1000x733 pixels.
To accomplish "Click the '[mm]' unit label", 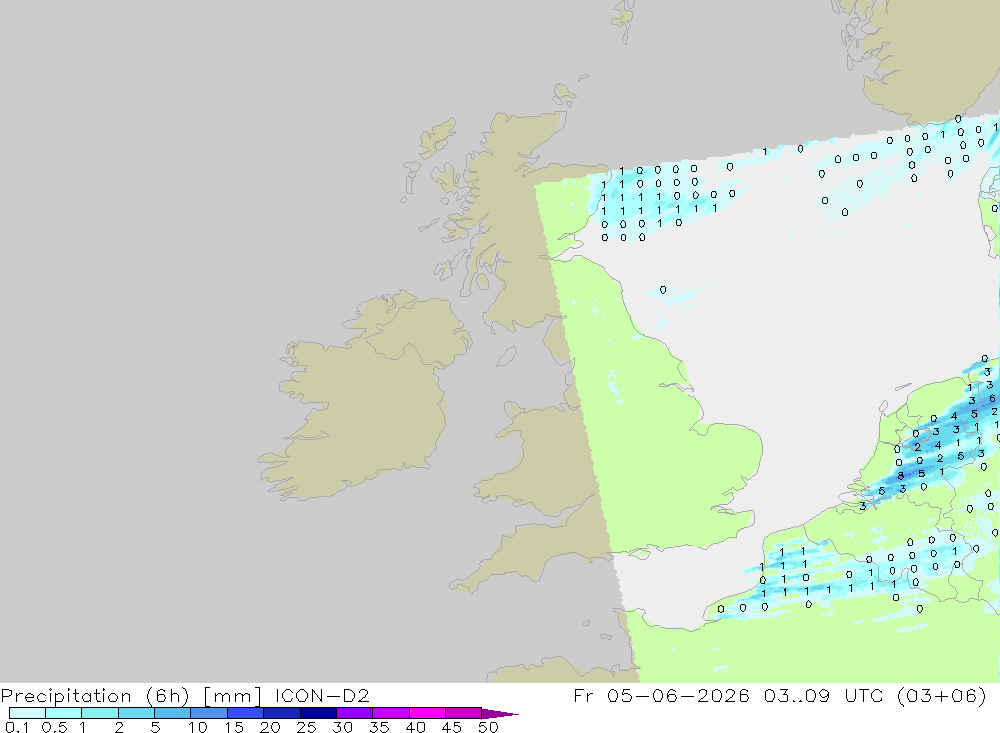I will (233, 696).
